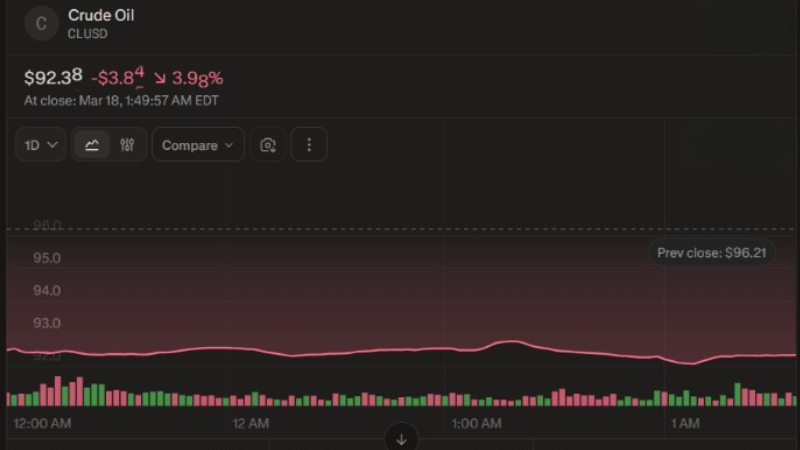This screenshot has width=800, height=450.
Task: Click the Crude Oil avatar icon
Action: coord(41,23)
